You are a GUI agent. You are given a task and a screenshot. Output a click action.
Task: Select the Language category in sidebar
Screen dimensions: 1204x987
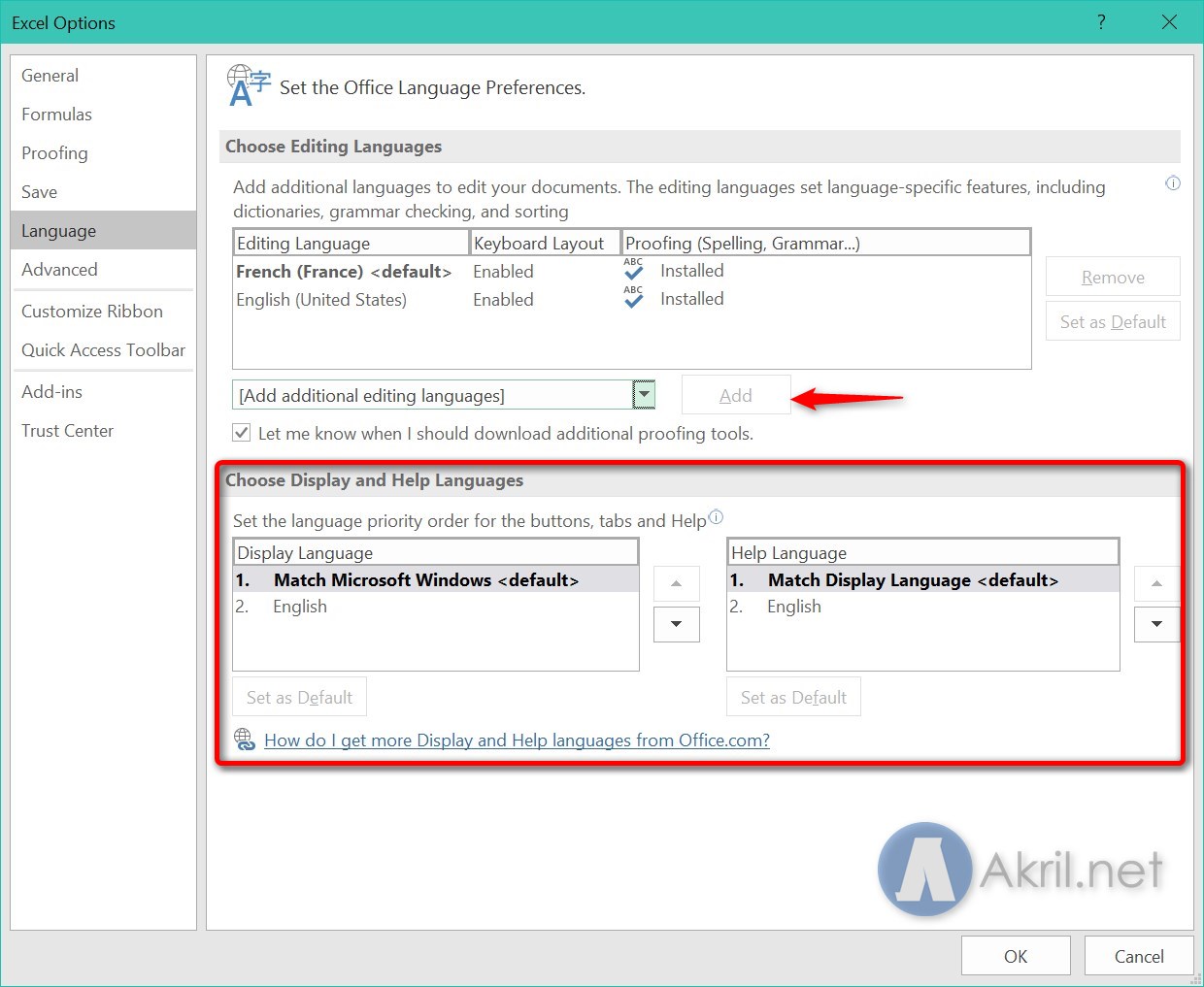(x=103, y=231)
